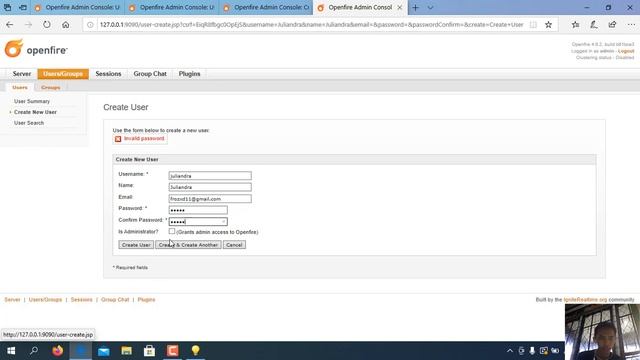Click the Cancel button
This screenshot has height=360, width=640.
point(234,245)
